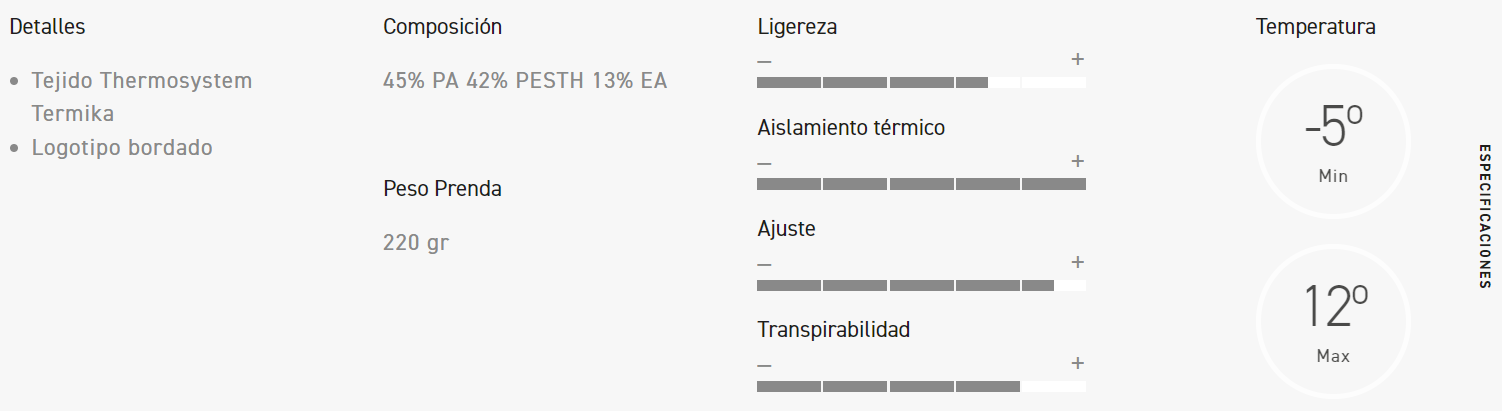Click the minus sign under Ajuste
The height and width of the screenshot is (411, 1502).
pos(764,263)
